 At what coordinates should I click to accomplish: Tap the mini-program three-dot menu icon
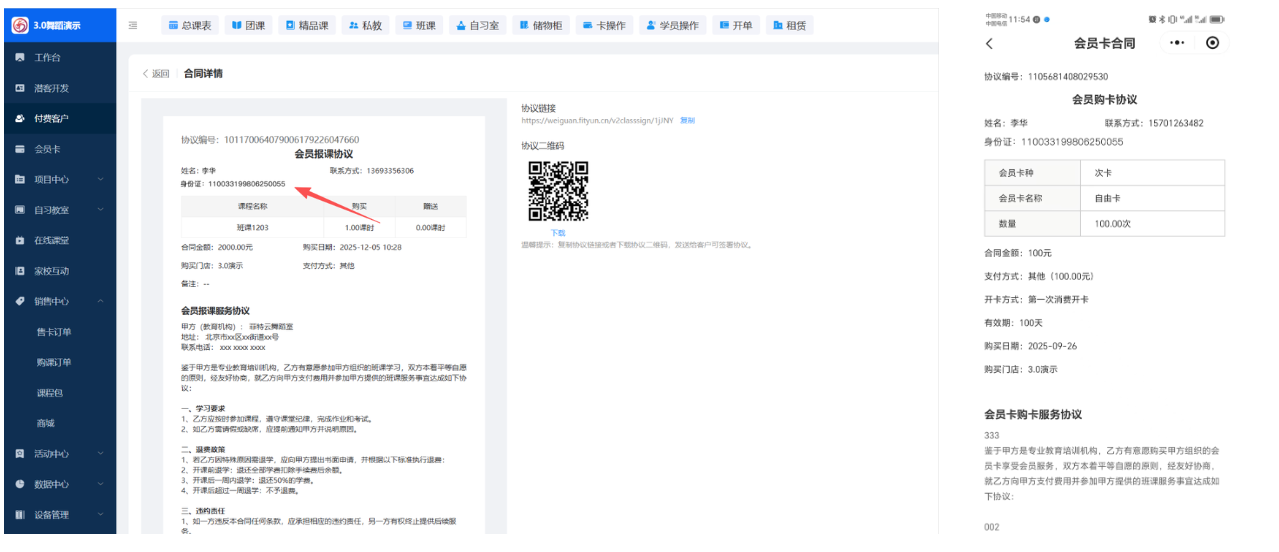click(x=1176, y=43)
